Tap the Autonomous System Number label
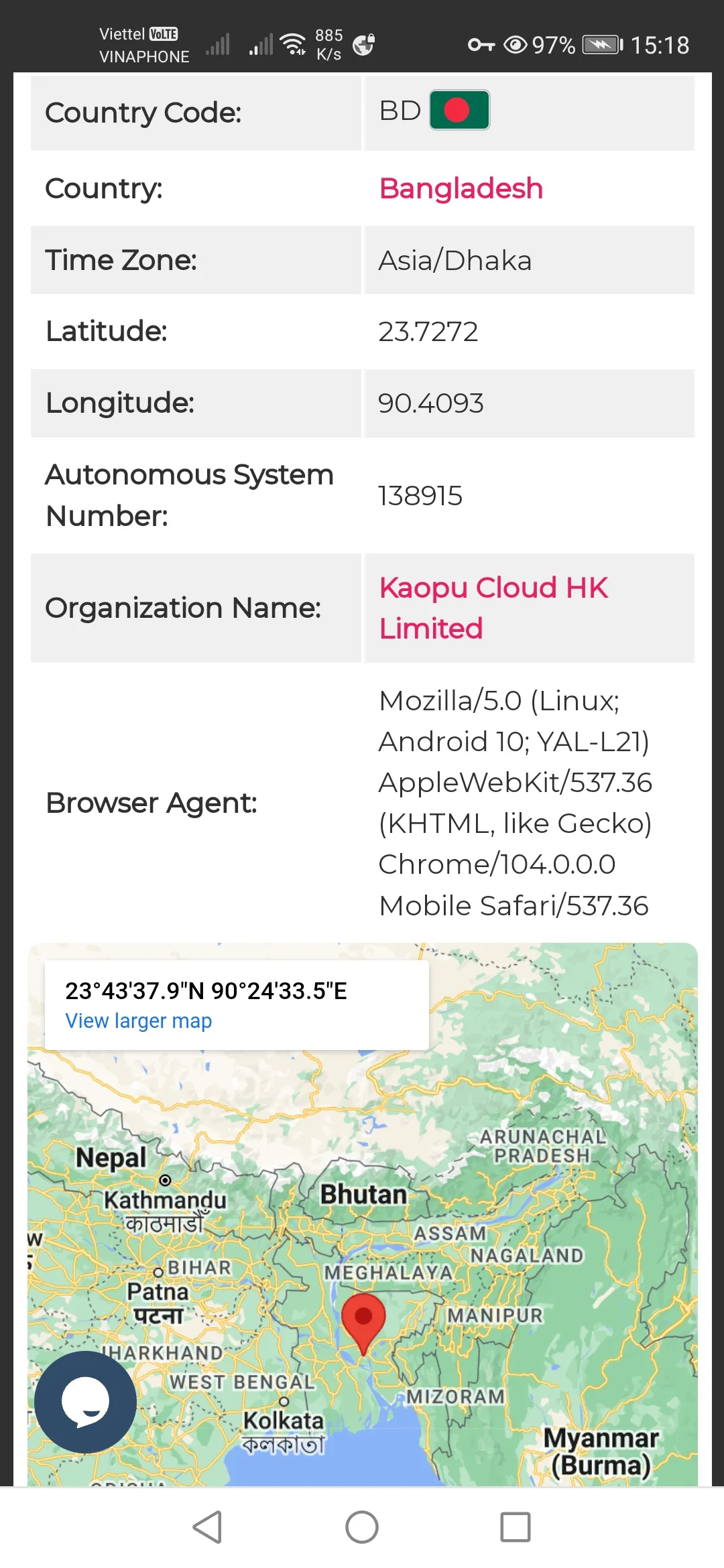Screen dimensions: 724x1568 [x=190, y=495]
